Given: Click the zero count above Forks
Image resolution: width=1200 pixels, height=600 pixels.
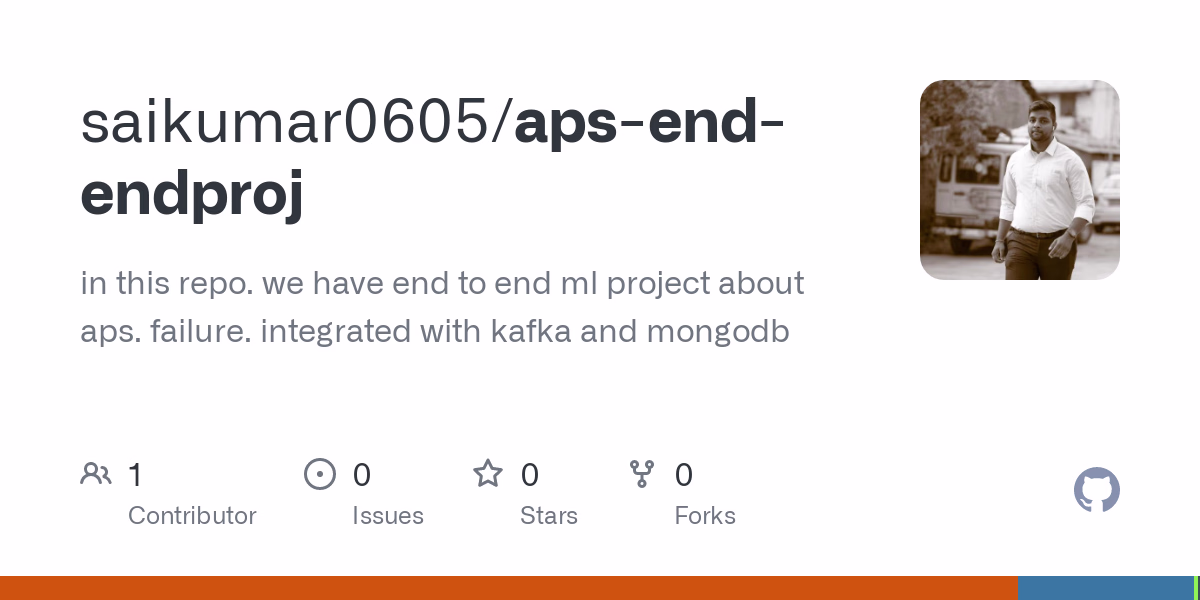Looking at the screenshot, I should (684, 475).
